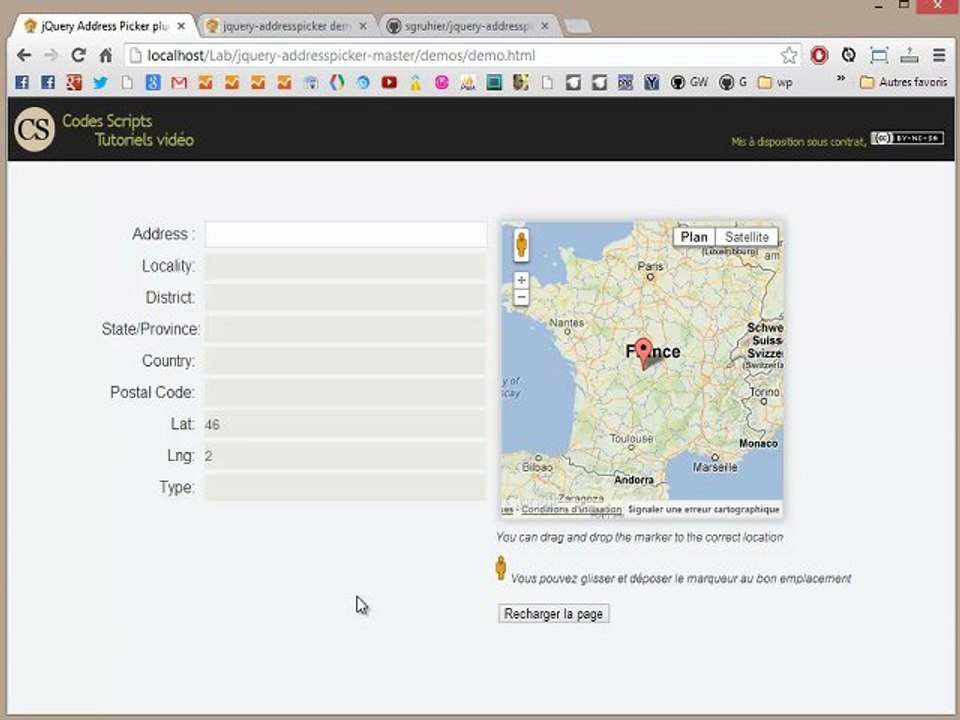Open the wp bookmarks folder
Screen dimensions: 960x720
click(775, 82)
